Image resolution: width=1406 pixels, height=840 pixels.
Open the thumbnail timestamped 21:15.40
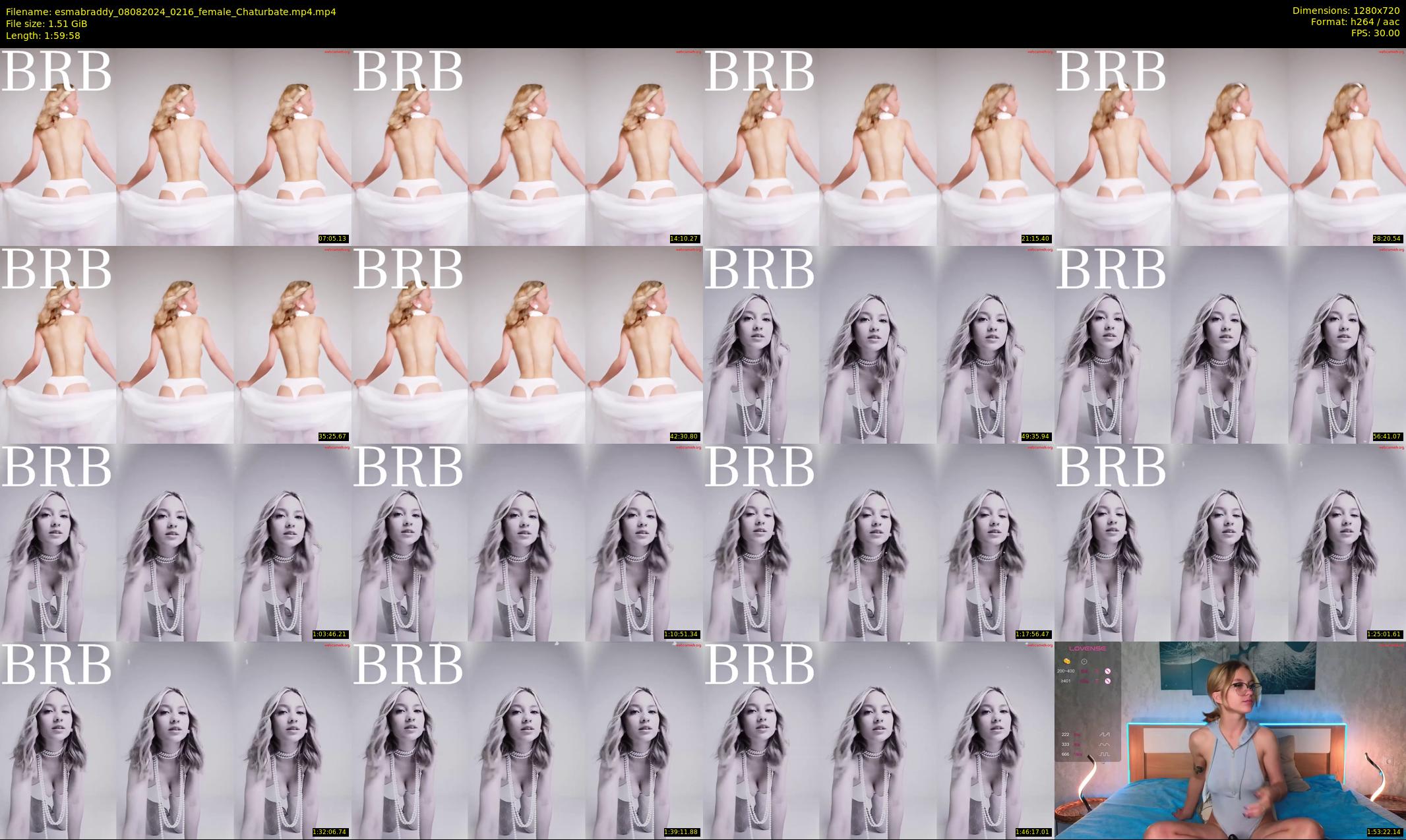(878, 146)
